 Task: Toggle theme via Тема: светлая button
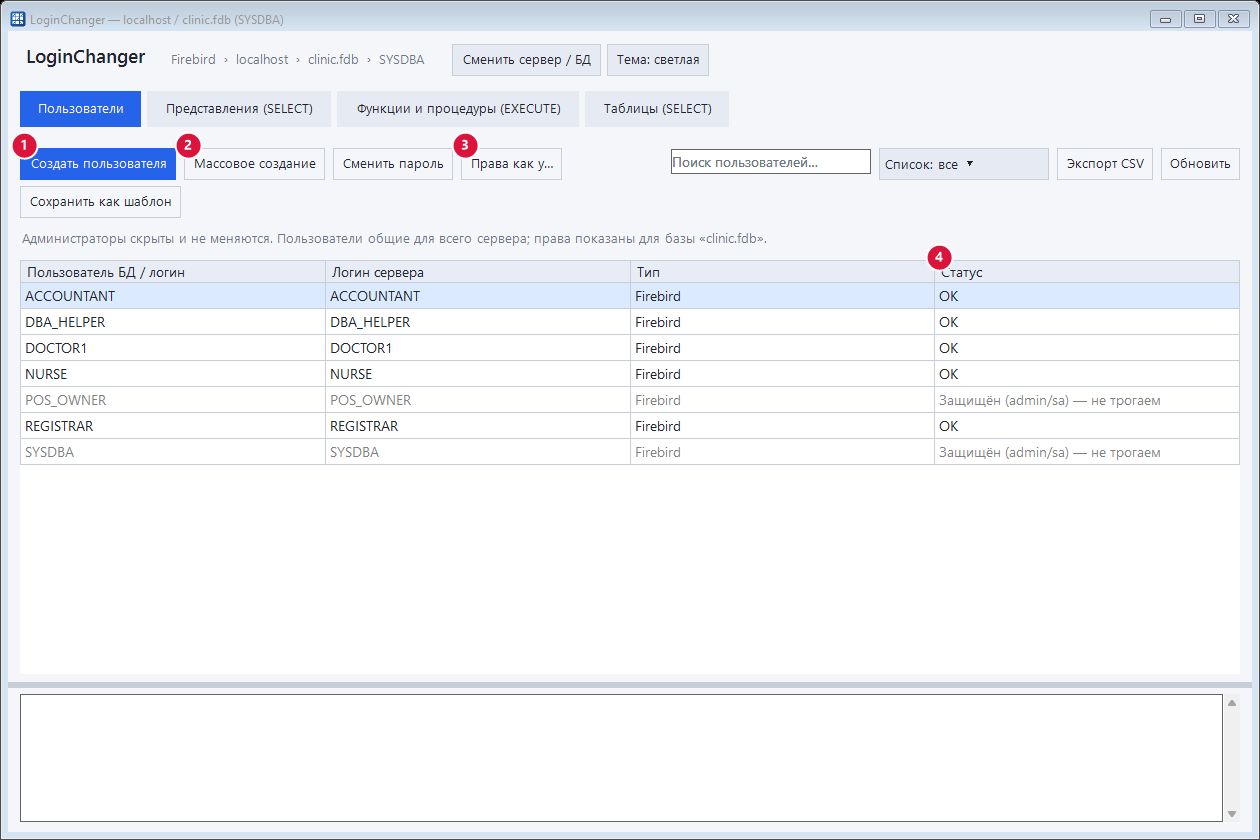coord(658,60)
